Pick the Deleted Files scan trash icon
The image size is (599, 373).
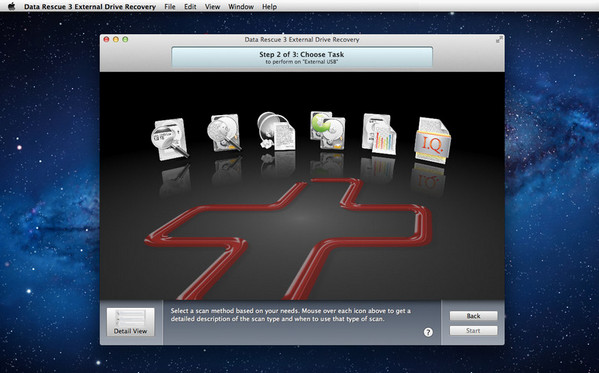tap(276, 131)
